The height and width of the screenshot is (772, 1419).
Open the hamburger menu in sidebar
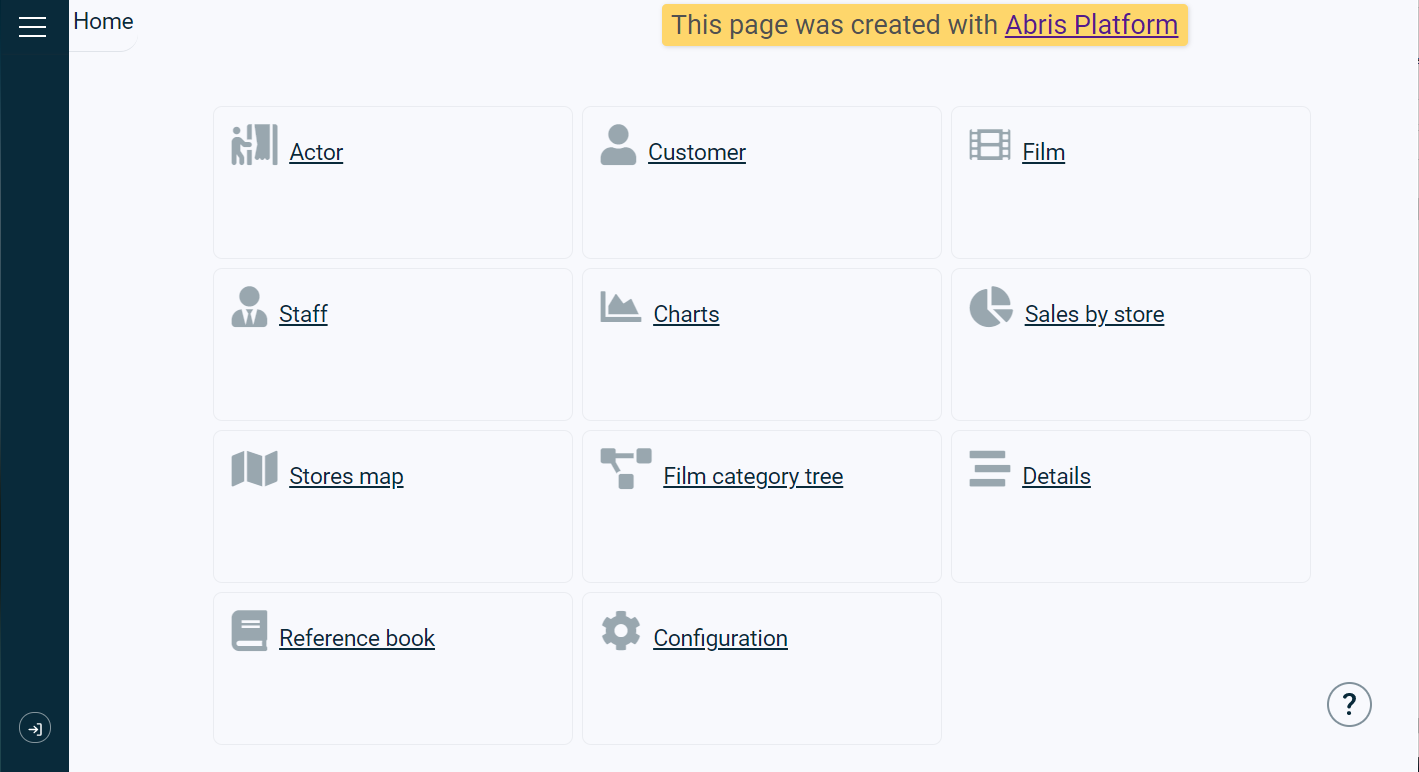pos(33,27)
